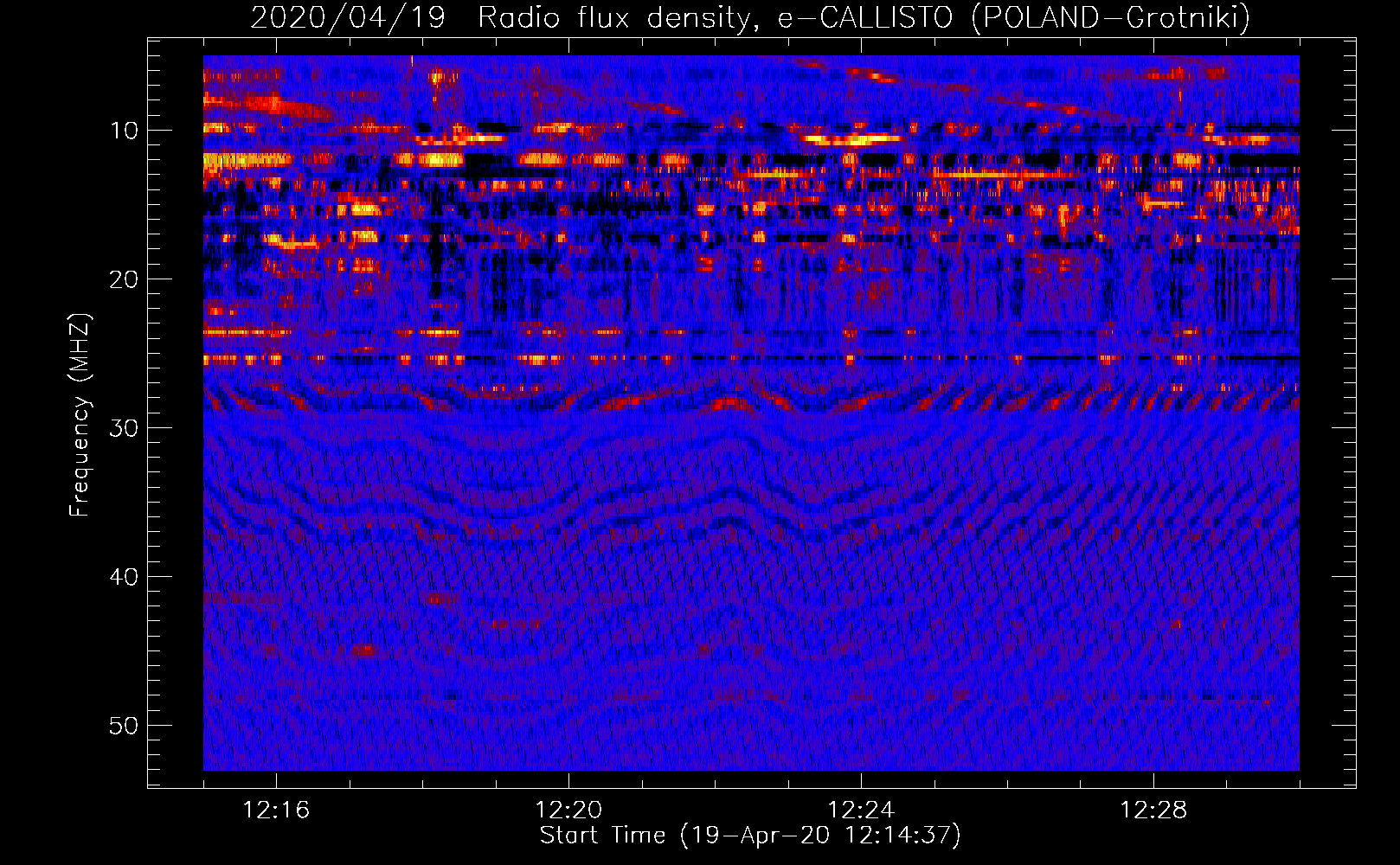This screenshot has height=865, width=1400.
Task: Click the "30" frequency tick label
Action: click(124, 428)
